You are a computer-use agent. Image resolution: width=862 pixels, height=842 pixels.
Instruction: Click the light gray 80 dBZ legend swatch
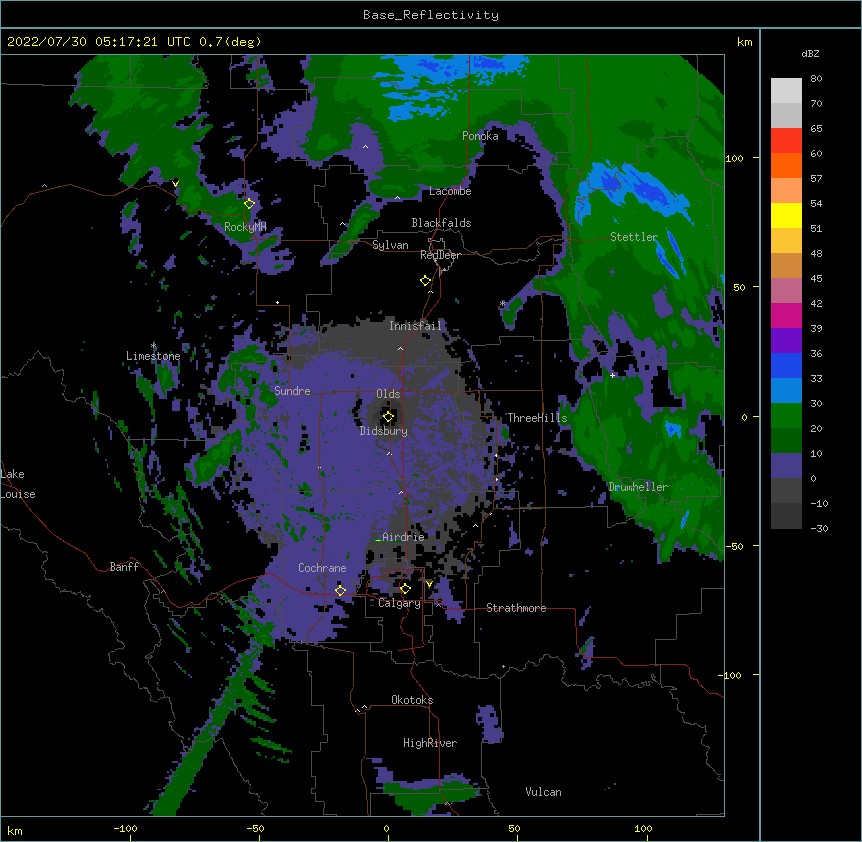(786, 91)
